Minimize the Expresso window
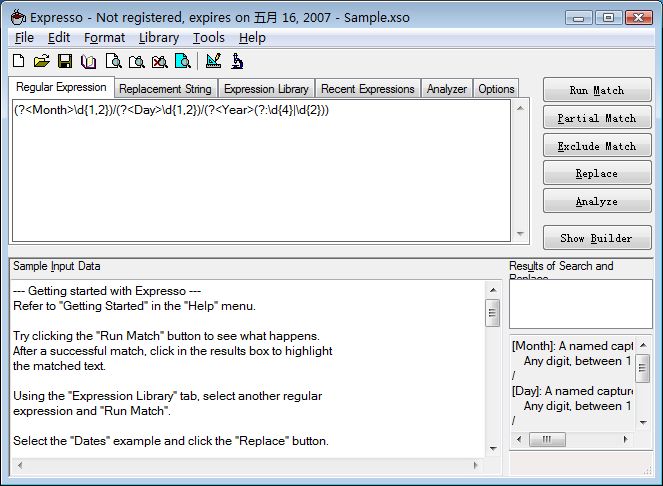663x486 pixels. [x=578, y=18]
